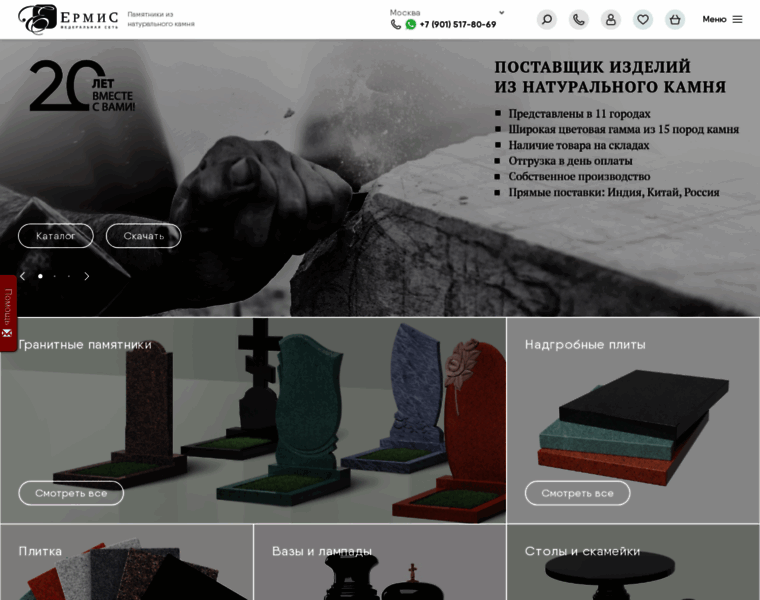Click the 20 лет вместе с вами emblem
This screenshot has width=760, height=600.
82,86
